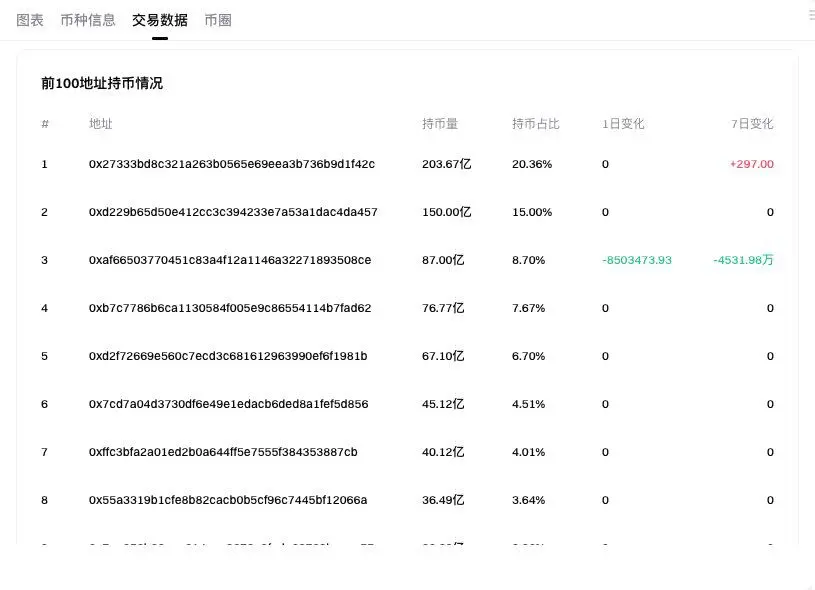The width and height of the screenshot is (815, 590).
Task: Click the 前100地址持币情况 heading
Action: coord(102,83)
